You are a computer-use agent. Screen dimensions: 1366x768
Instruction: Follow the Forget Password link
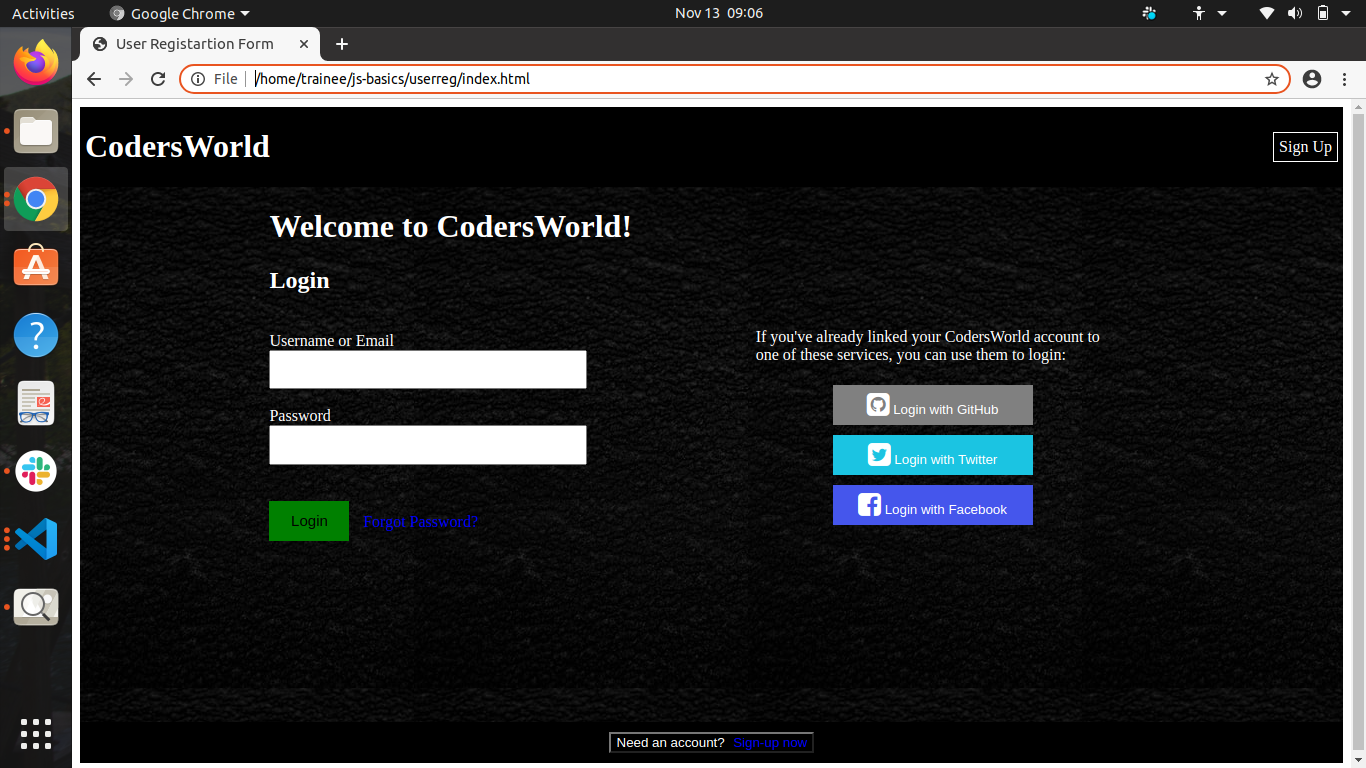click(420, 522)
